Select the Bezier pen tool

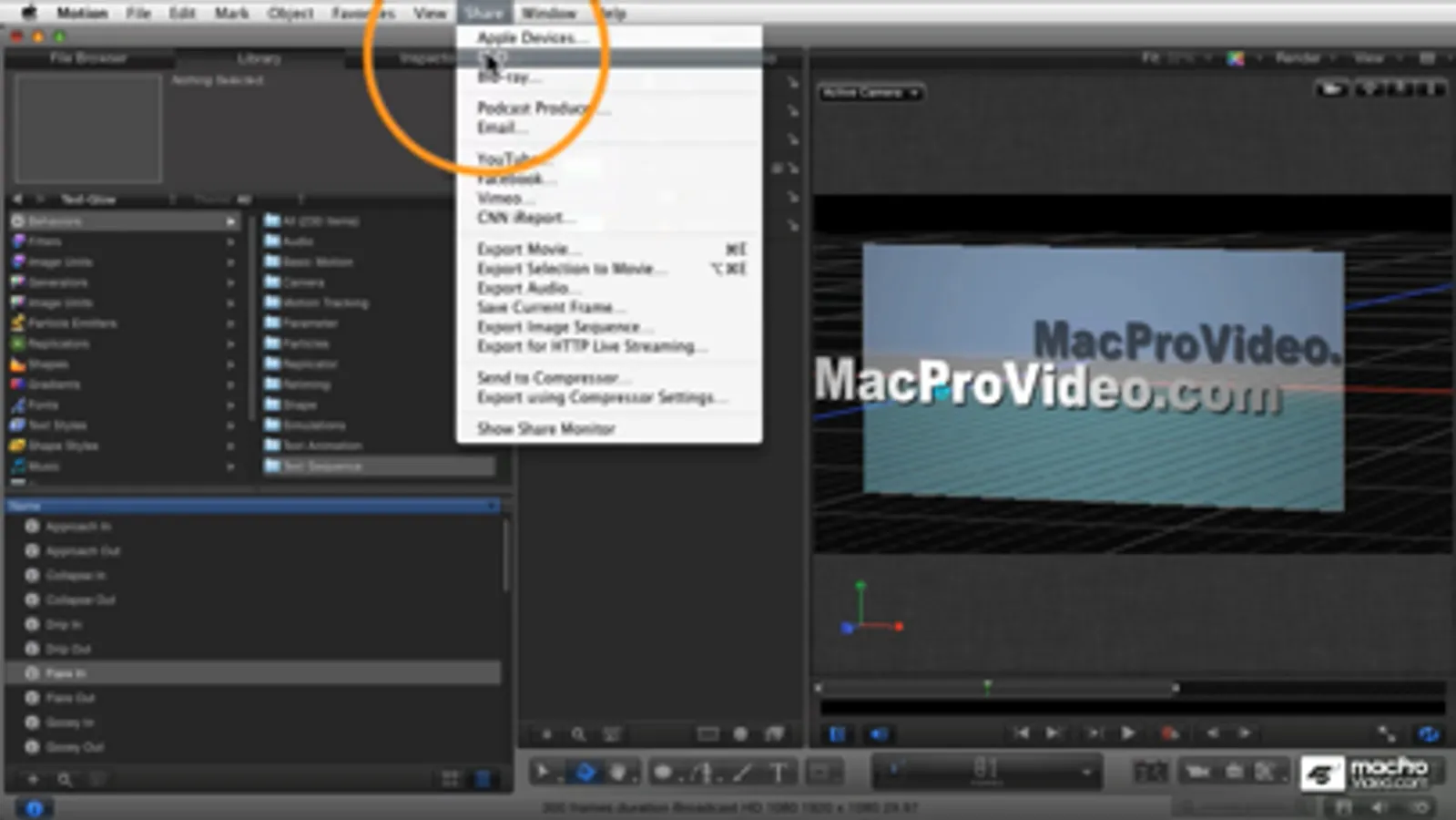point(703,773)
